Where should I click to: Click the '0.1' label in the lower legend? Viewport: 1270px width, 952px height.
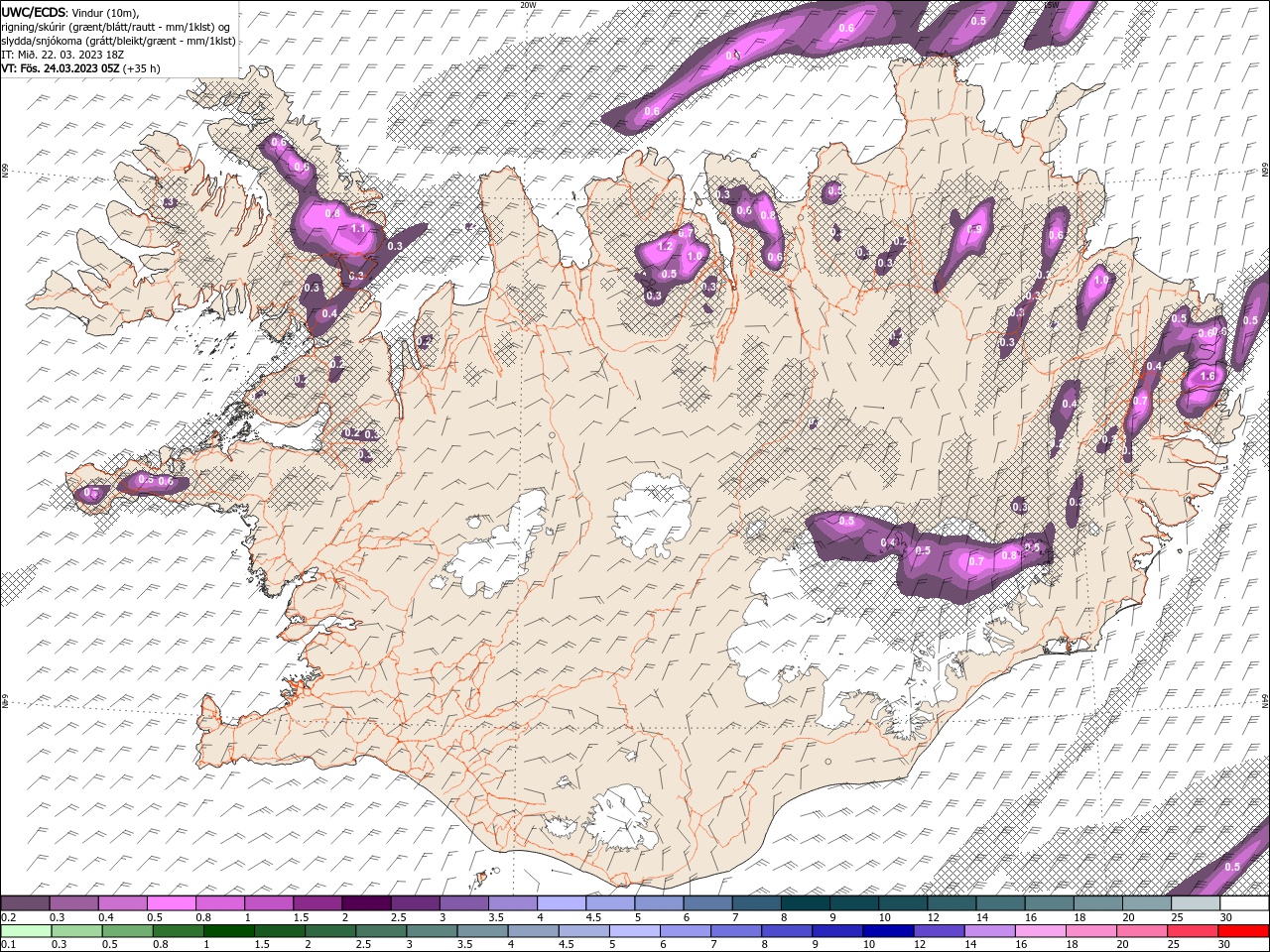pyautogui.click(x=7, y=945)
